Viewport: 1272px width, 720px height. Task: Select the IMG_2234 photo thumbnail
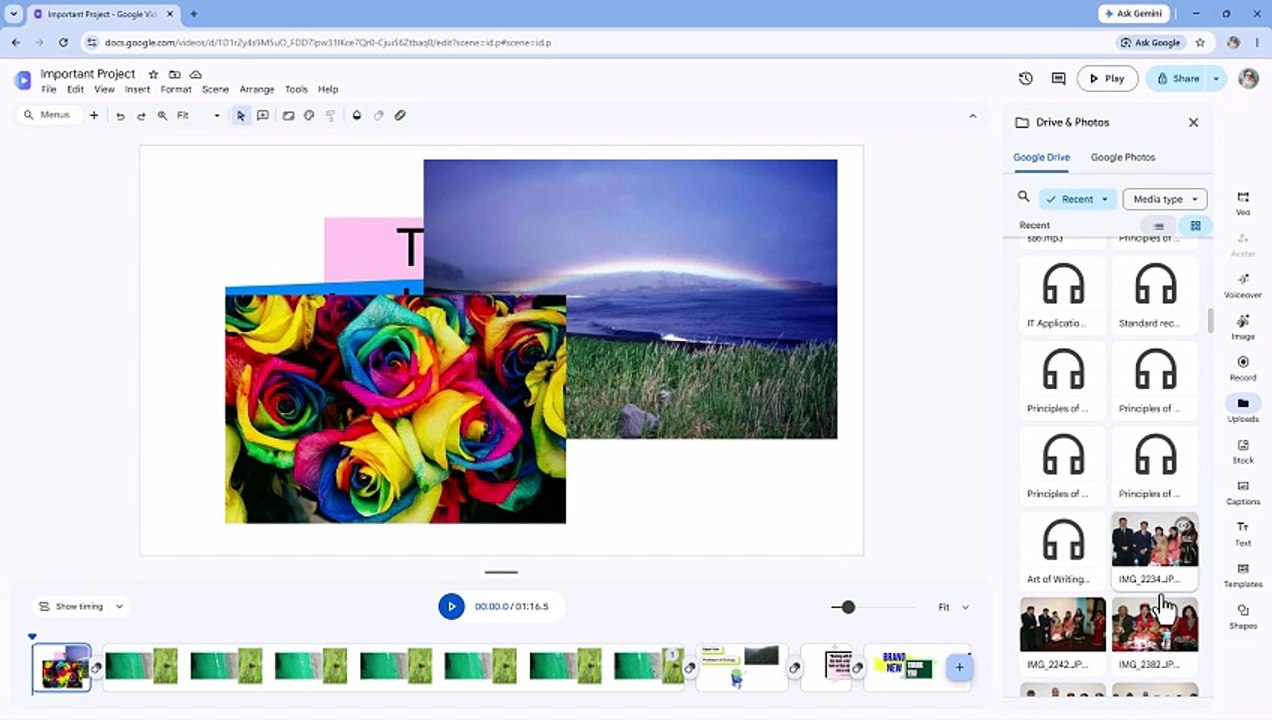(1155, 550)
